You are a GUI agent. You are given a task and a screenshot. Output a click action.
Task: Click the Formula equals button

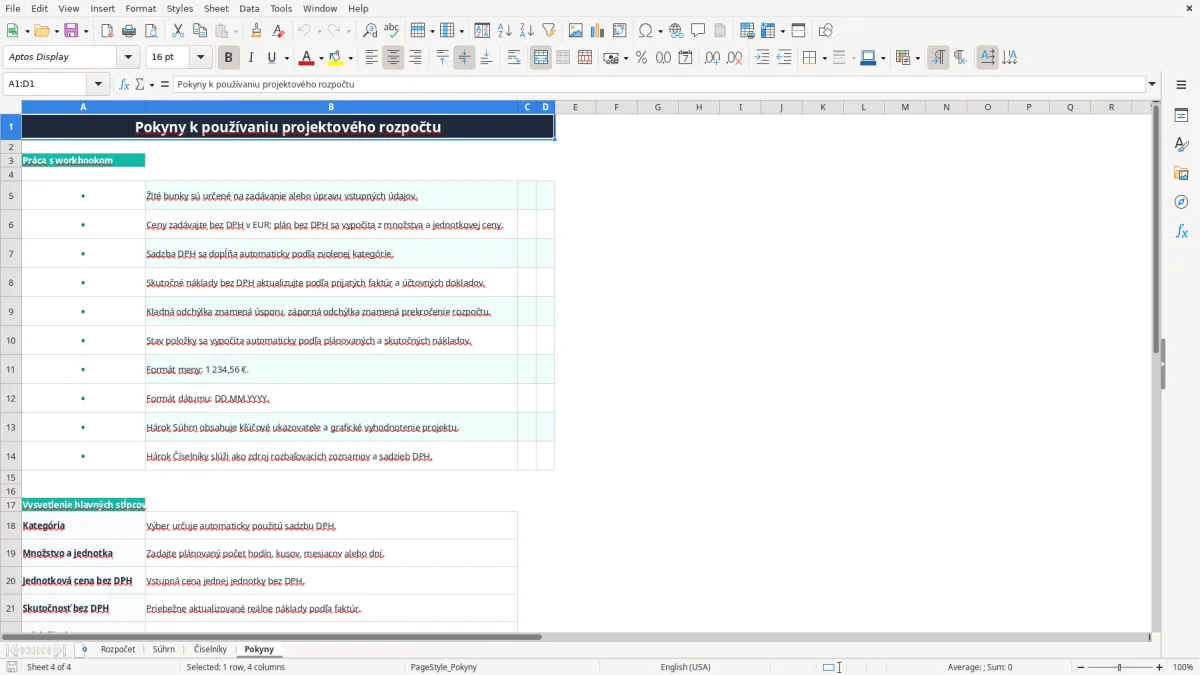[x=165, y=84]
